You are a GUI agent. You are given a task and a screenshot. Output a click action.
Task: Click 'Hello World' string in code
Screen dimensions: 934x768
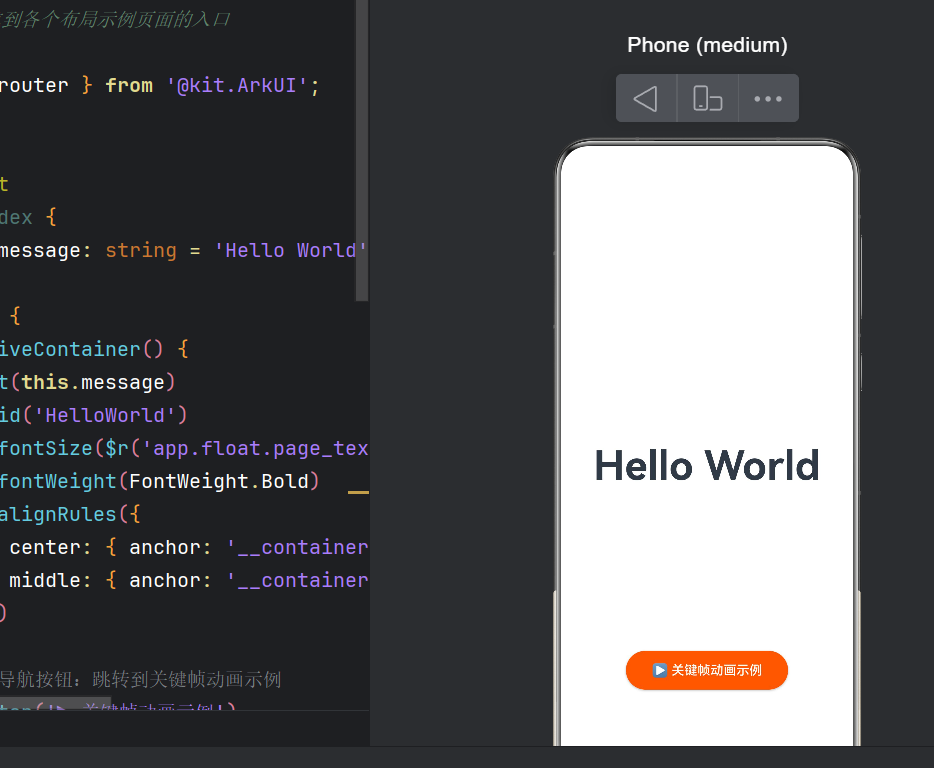coord(291,251)
